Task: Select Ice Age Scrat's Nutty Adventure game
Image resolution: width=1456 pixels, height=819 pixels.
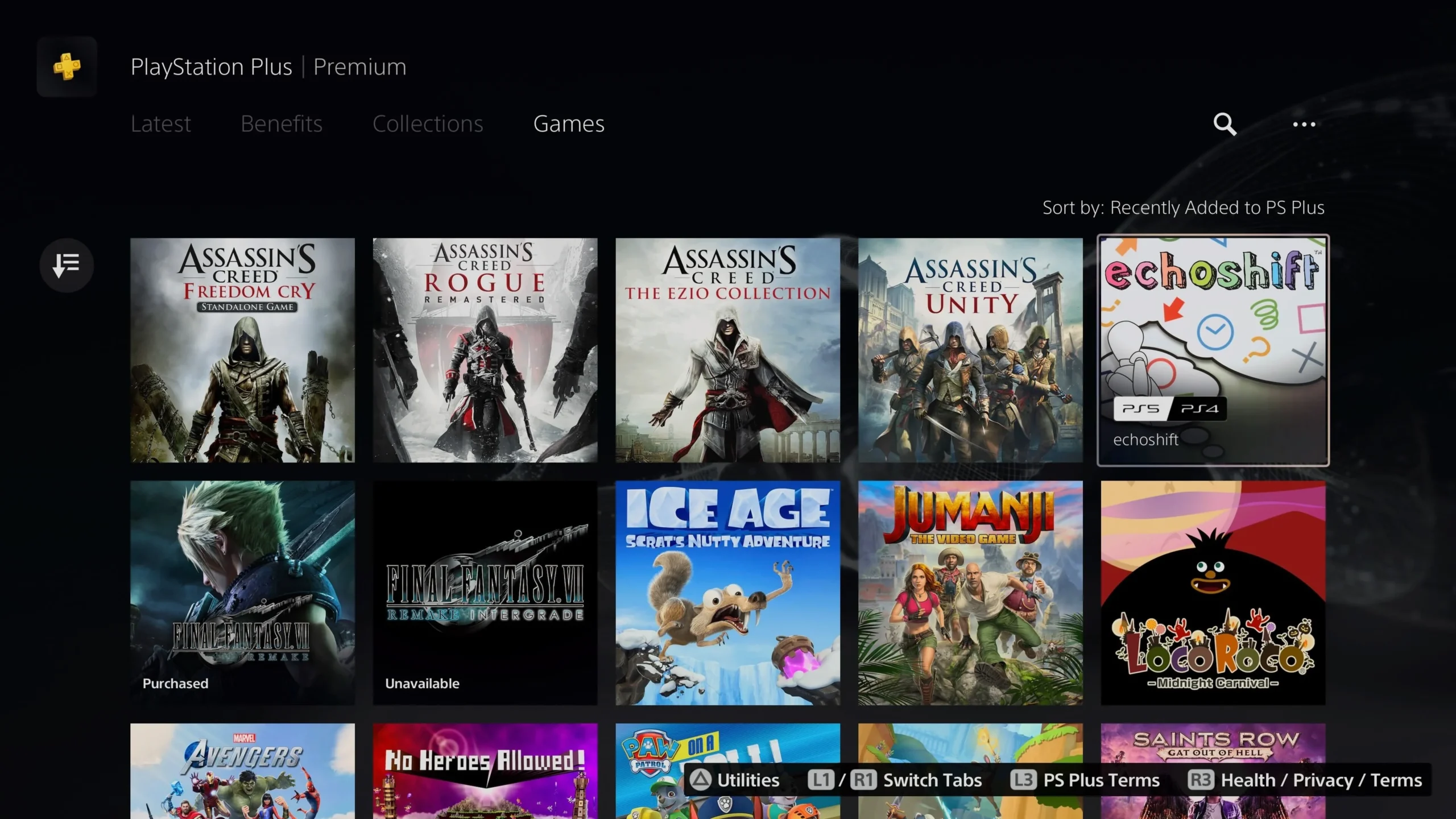Action: [x=727, y=592]
